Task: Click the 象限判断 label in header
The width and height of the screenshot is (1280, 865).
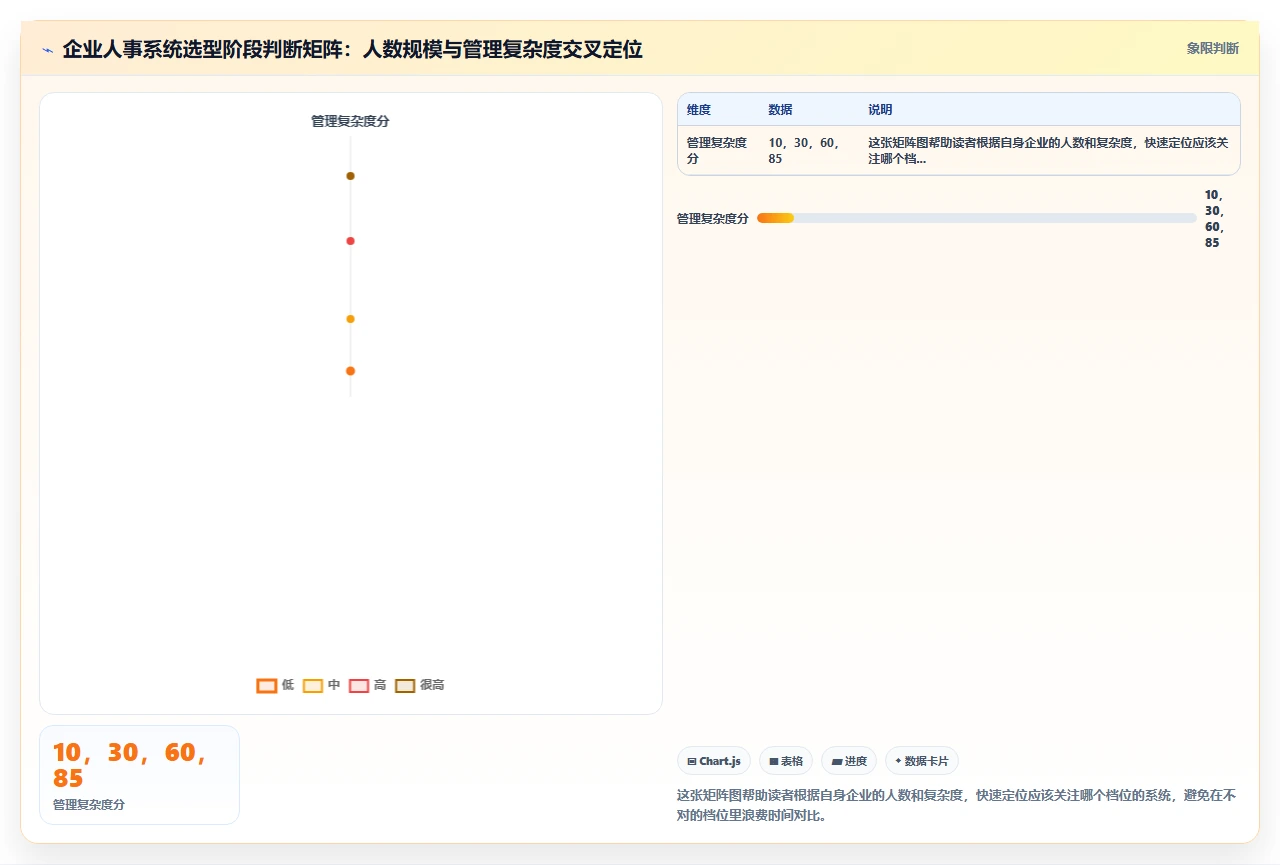Action: click(x=1212, y=48)
